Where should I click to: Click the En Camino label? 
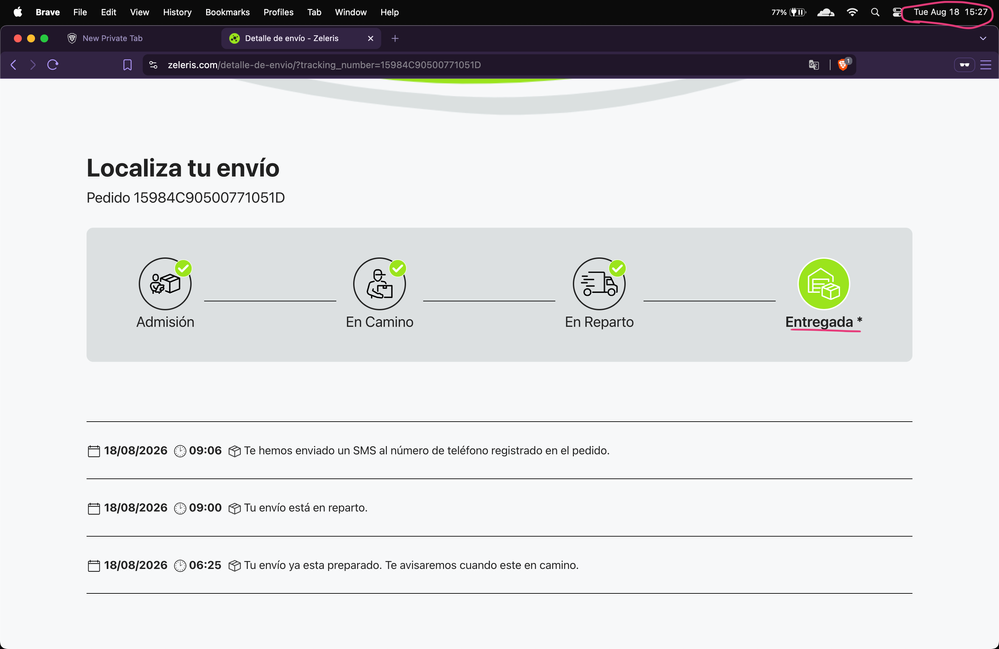[380, 322]
